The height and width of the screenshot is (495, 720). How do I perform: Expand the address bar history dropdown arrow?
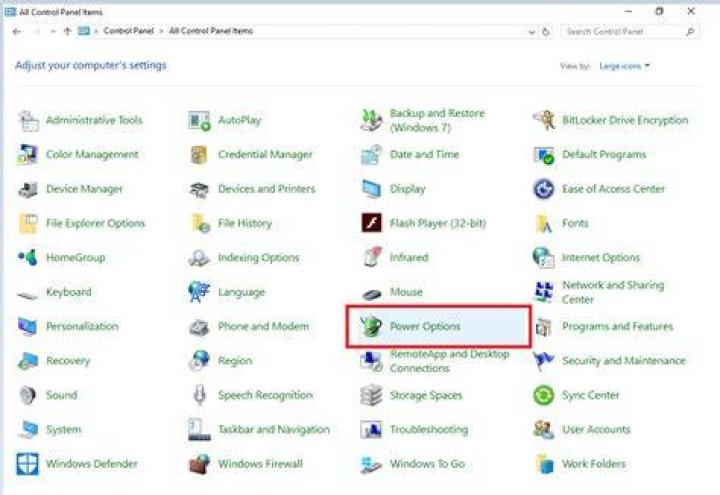[x=532, y=32]
